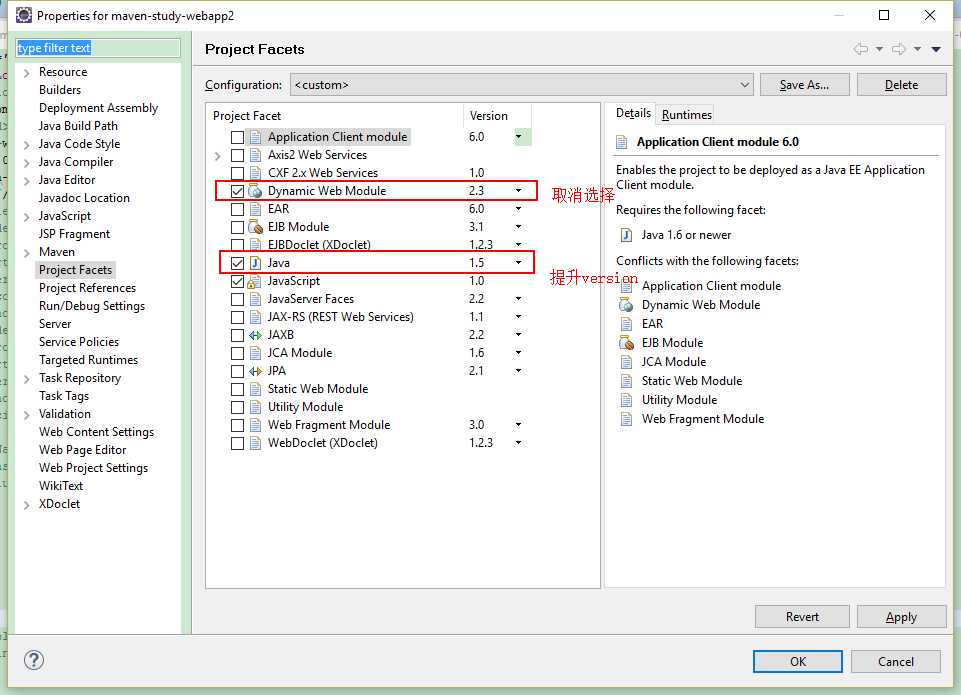Select Targeted Runtimes in the tree

click(x=88, y=360)
